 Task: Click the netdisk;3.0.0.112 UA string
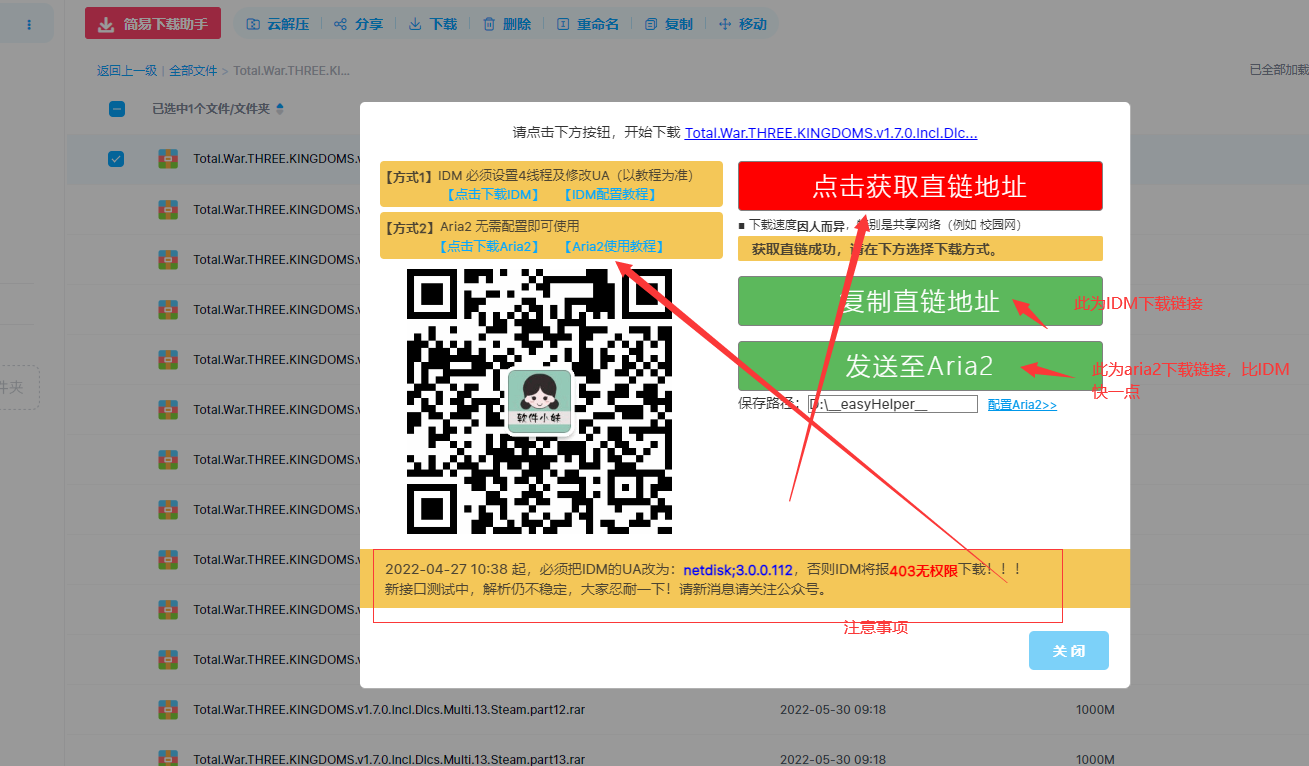tap(738, 570)
